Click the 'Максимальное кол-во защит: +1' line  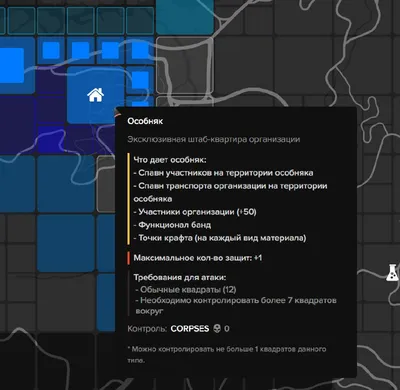[198, 258]
